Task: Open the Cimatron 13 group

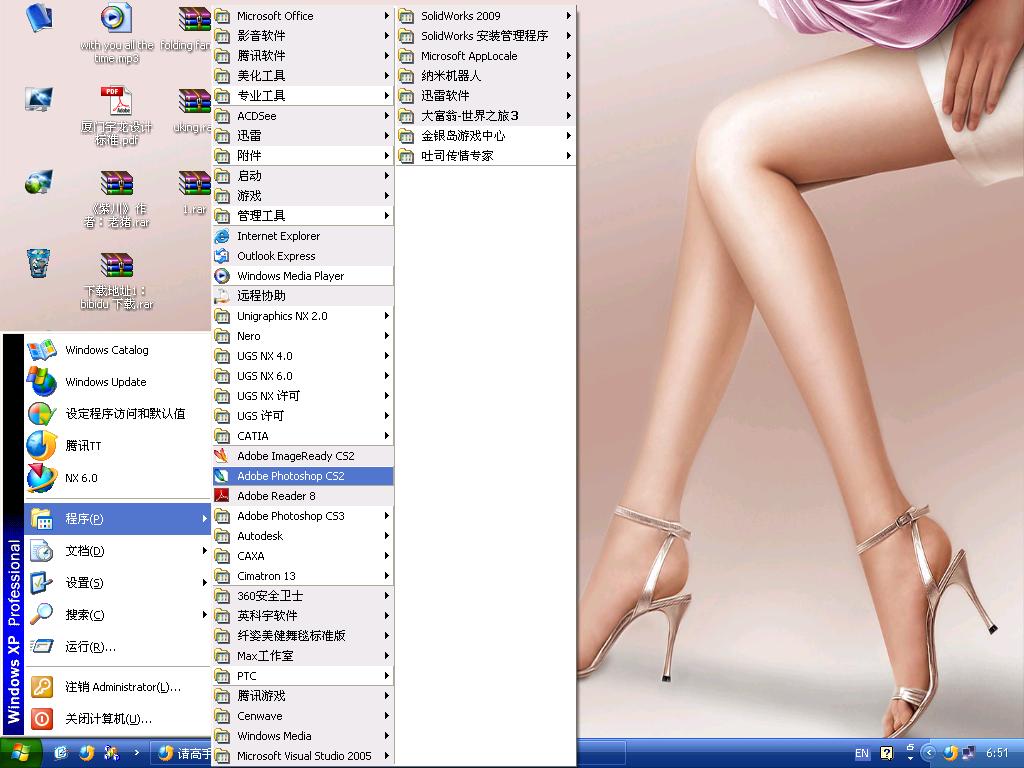Action: 303,576
